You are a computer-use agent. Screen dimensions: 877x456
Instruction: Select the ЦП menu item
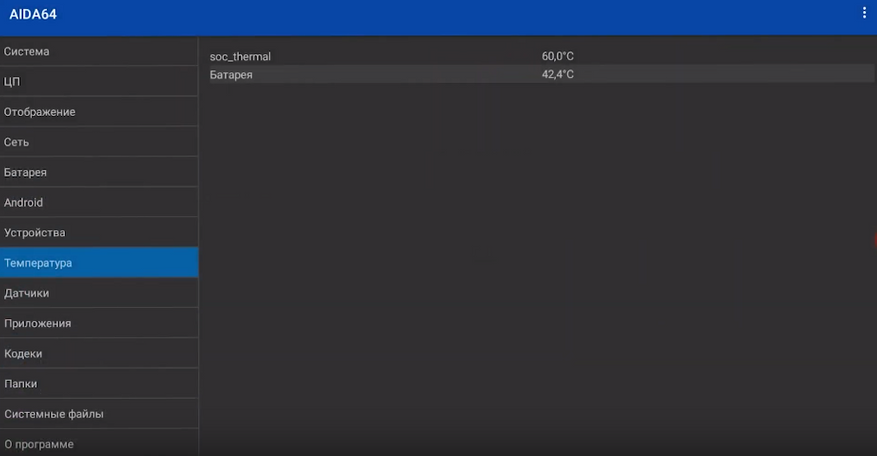click(99, 82)
